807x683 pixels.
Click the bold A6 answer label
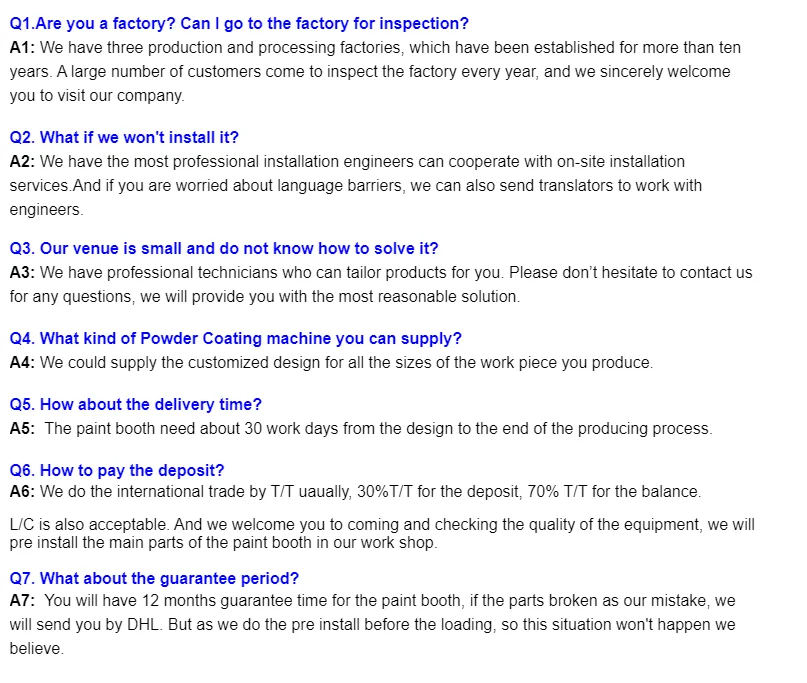click(x=22, y=492)
